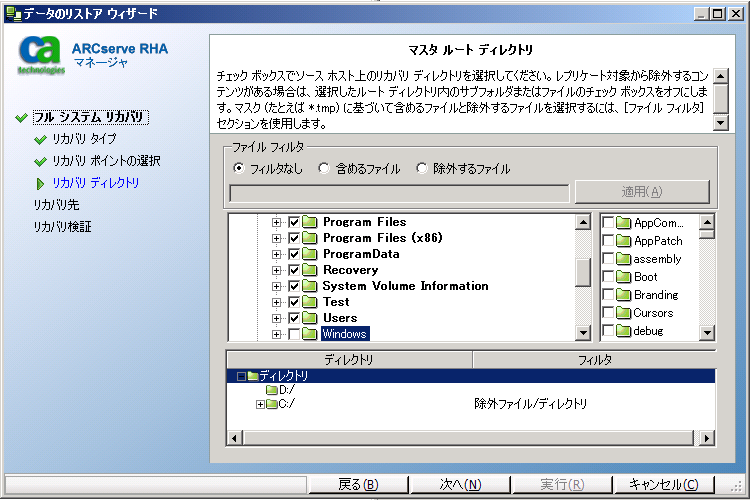This screenshot has height=500, width=750.
Task: Click the ディレクトリ root folder icon
Action: (x=253, y=376)
